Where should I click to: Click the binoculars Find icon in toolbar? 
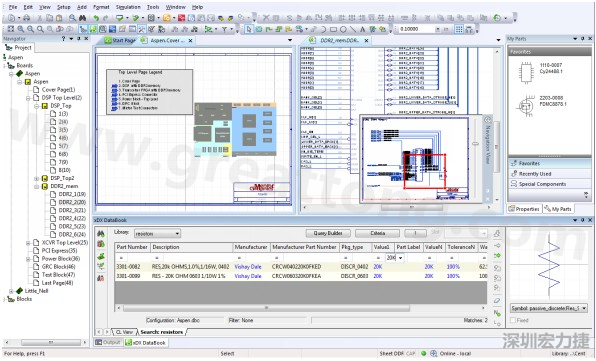82,18
